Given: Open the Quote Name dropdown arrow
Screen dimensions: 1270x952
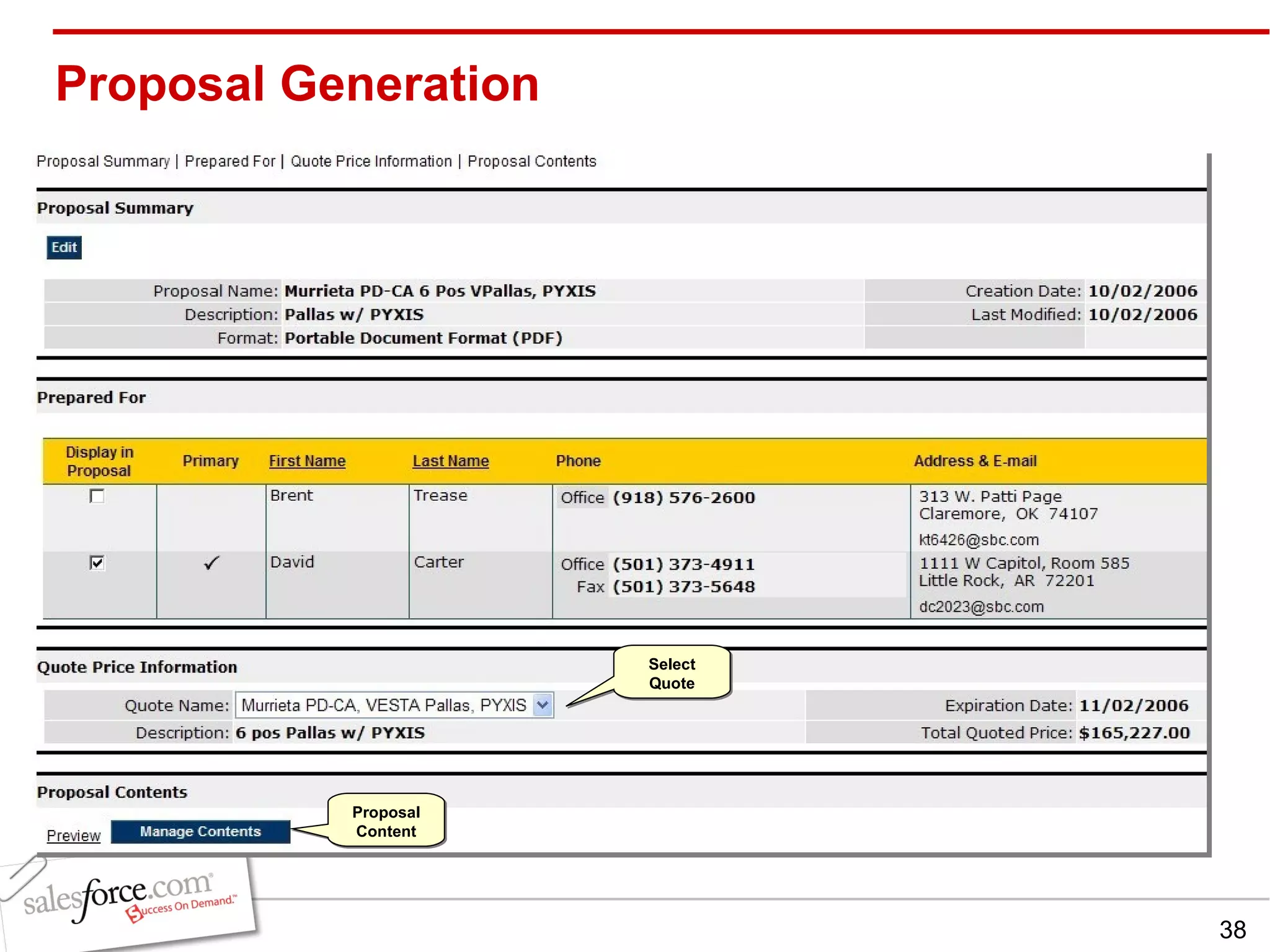Looking at the screenshot, I should 543,705.
